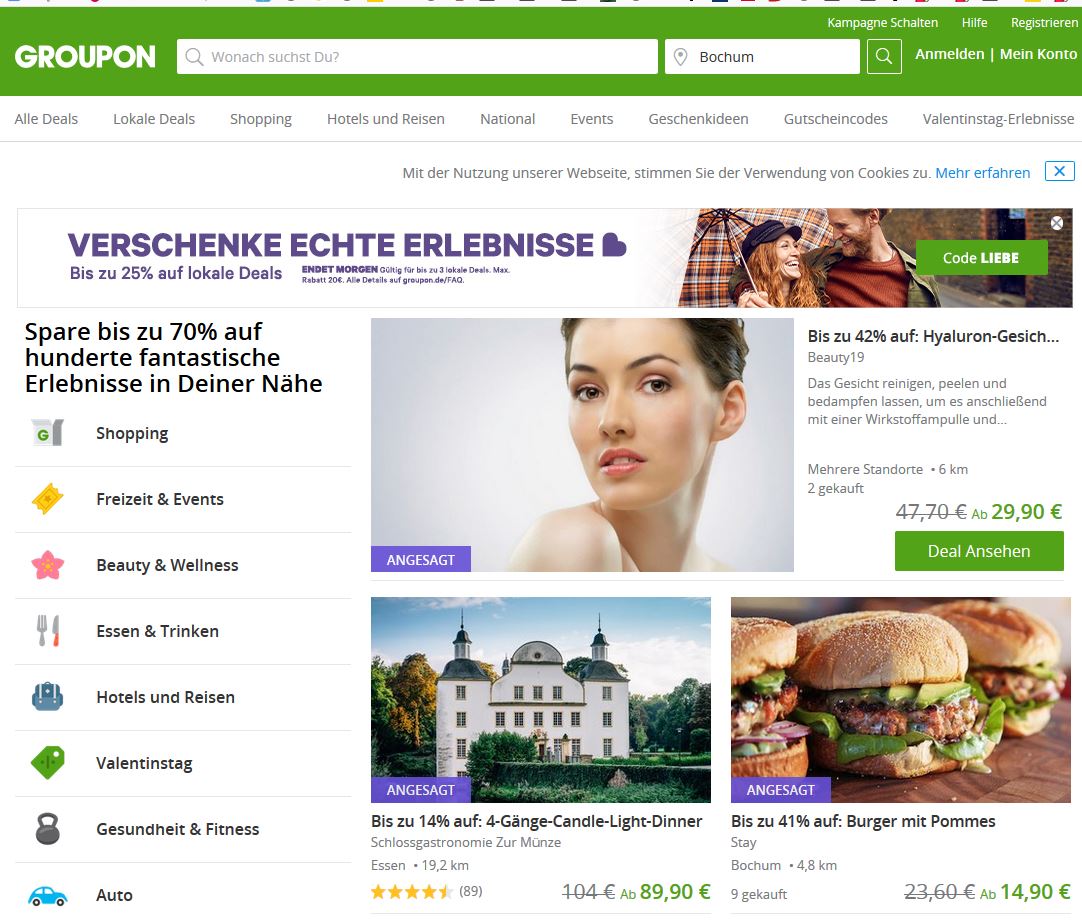Click the Code LIEBE banner button
The height and width of the screenshot is (922, 1082).
pos(981,257)
